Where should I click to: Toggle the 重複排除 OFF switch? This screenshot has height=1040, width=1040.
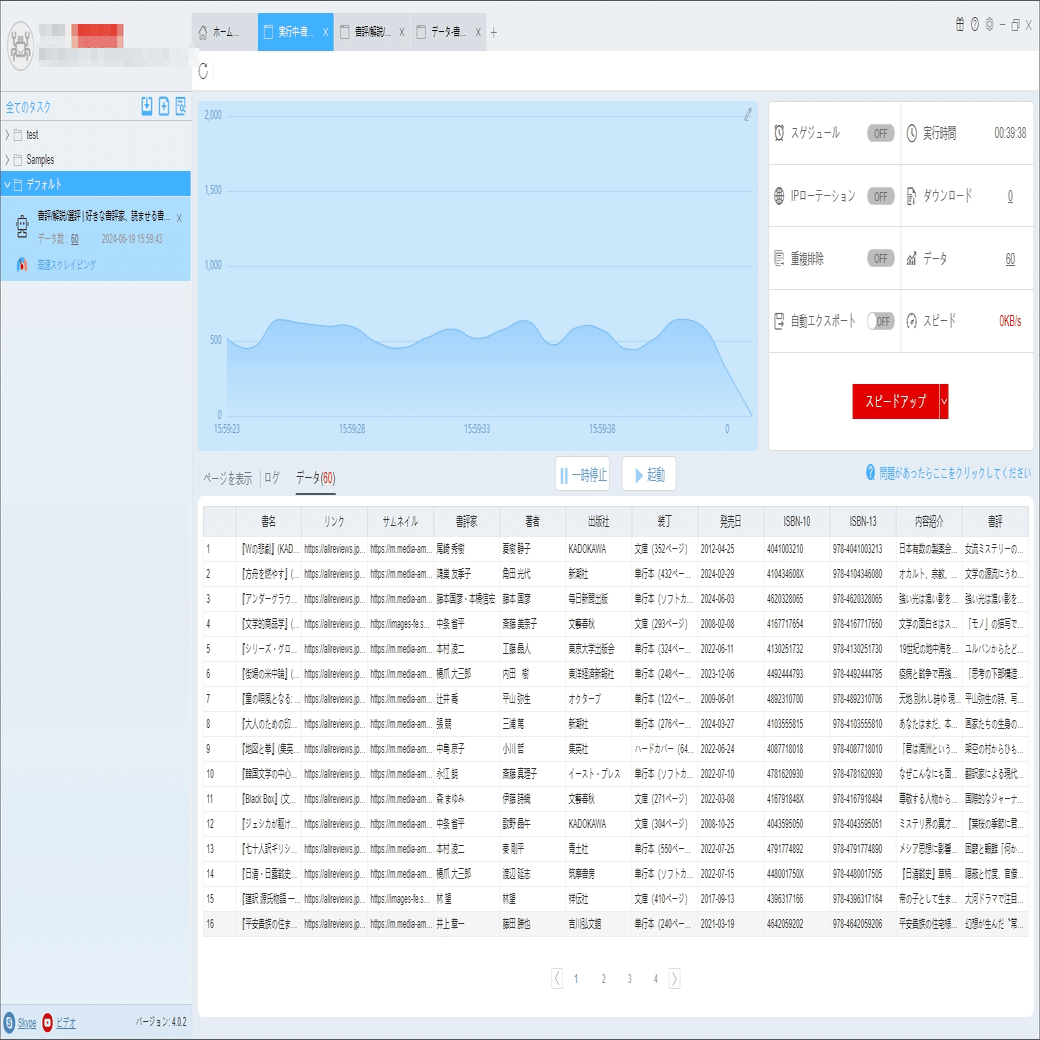coord(881,258)
